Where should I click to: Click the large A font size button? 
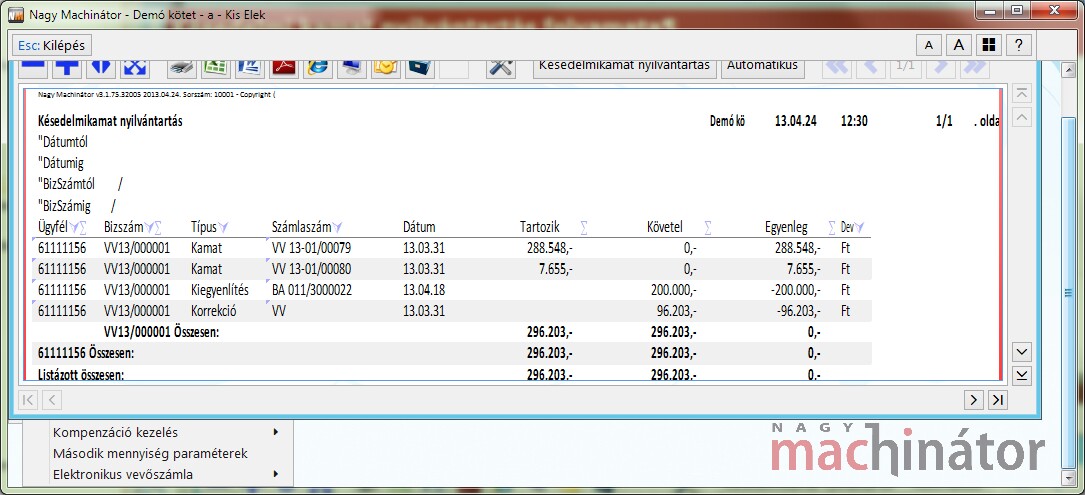coord(959,45)
